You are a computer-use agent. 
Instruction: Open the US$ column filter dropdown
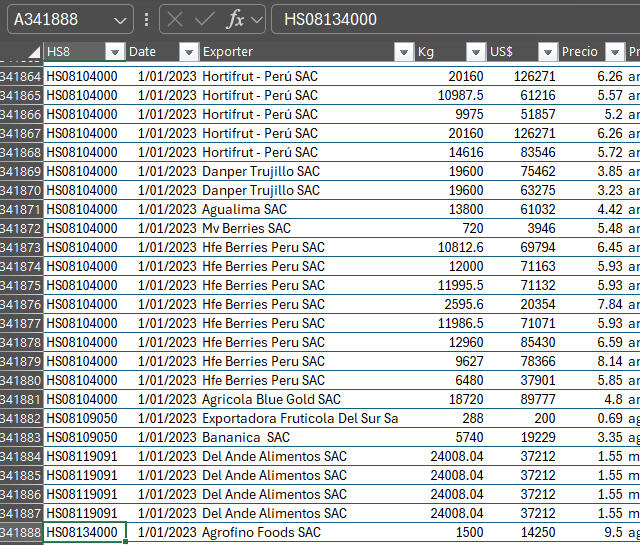(x=548, y=52)
